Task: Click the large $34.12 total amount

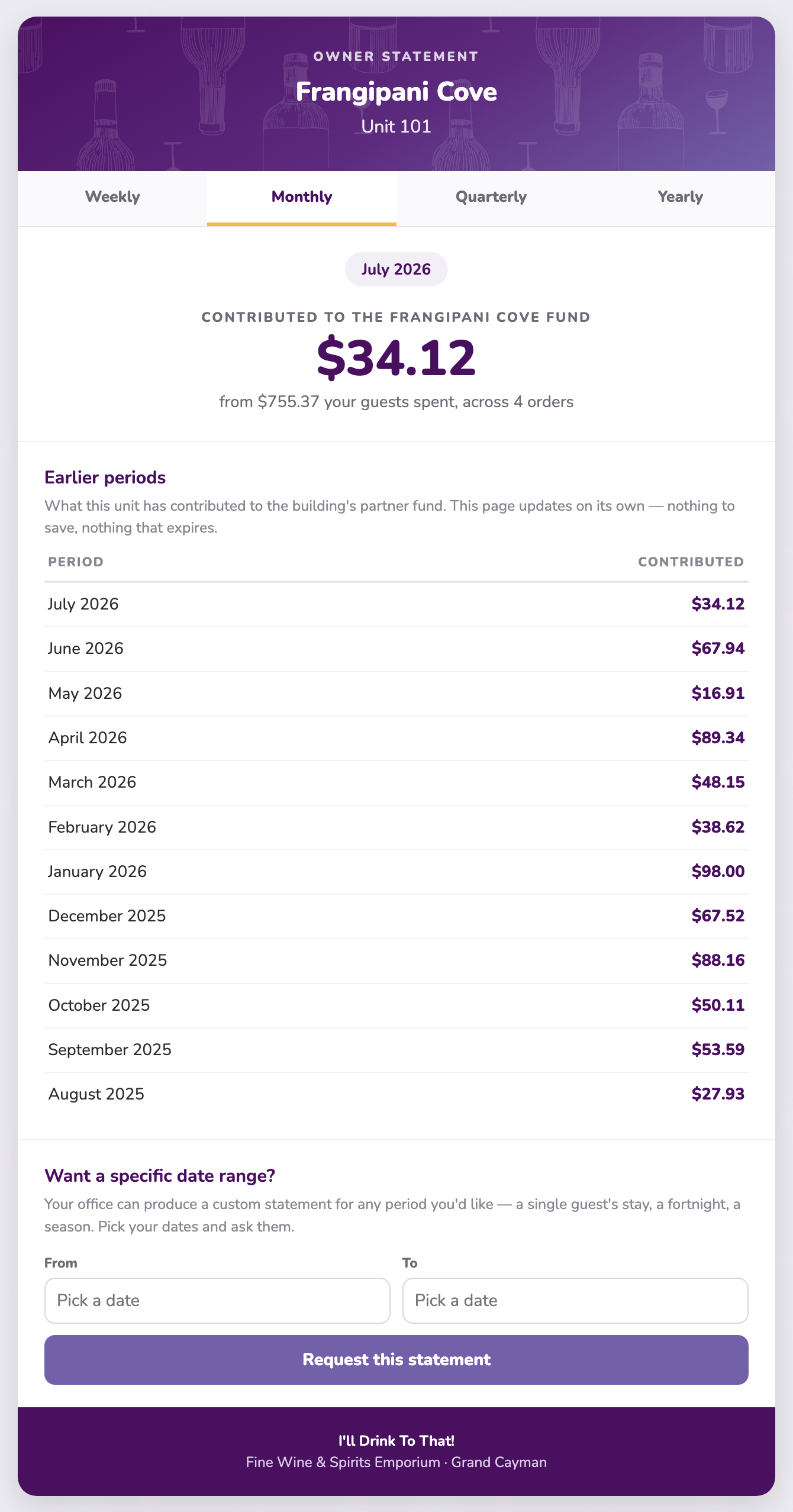Action: pos(396,357)
